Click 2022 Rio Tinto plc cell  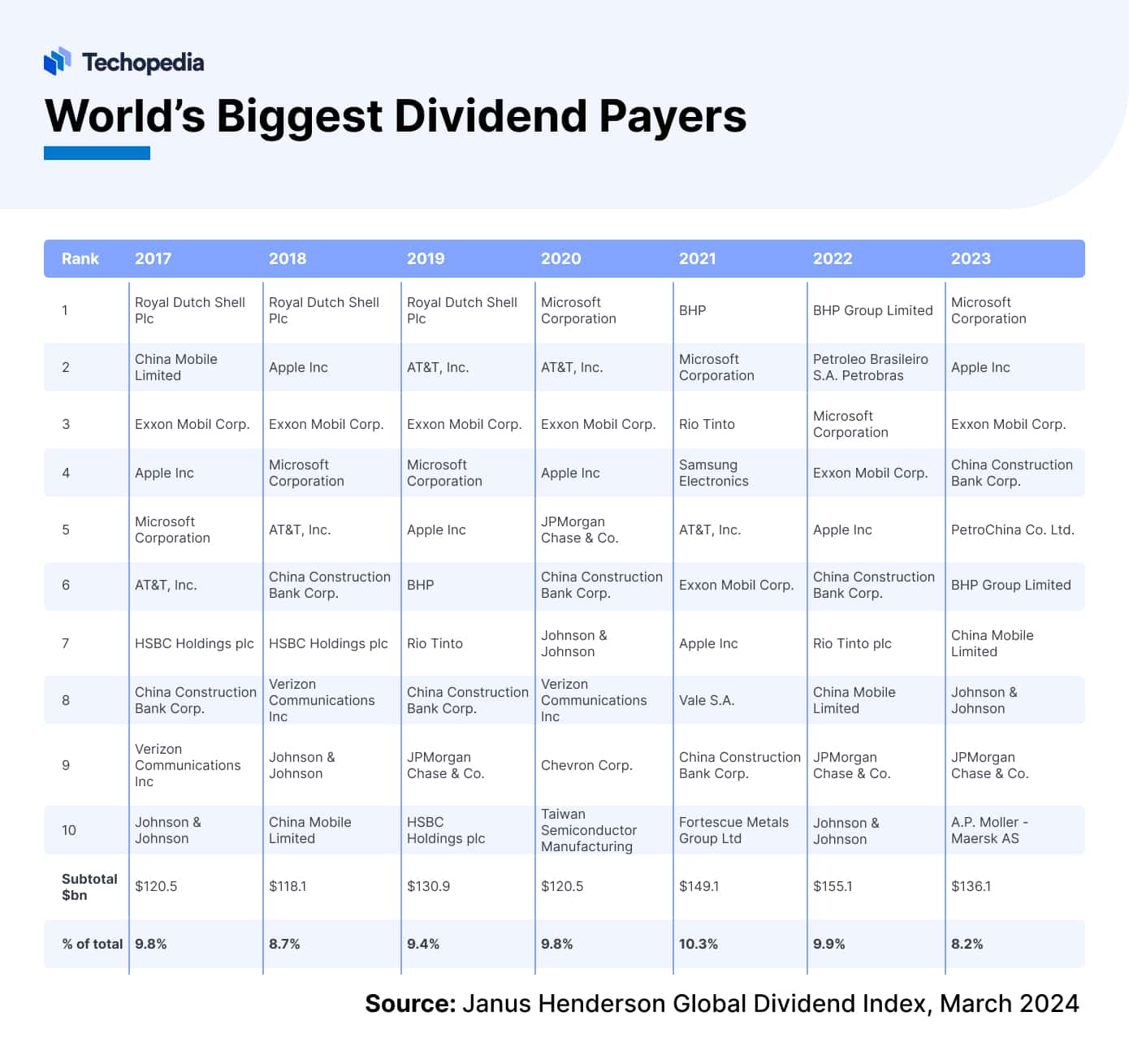[x=852, y=643]
